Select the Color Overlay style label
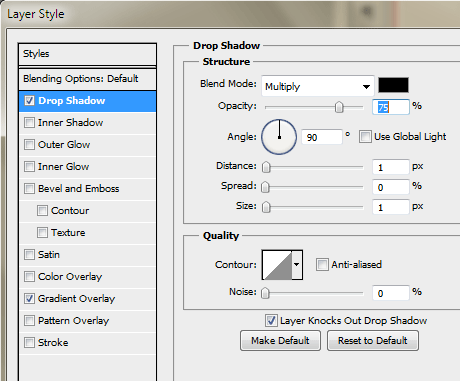This screenshot has width=460, height=381. pos(70,277)
